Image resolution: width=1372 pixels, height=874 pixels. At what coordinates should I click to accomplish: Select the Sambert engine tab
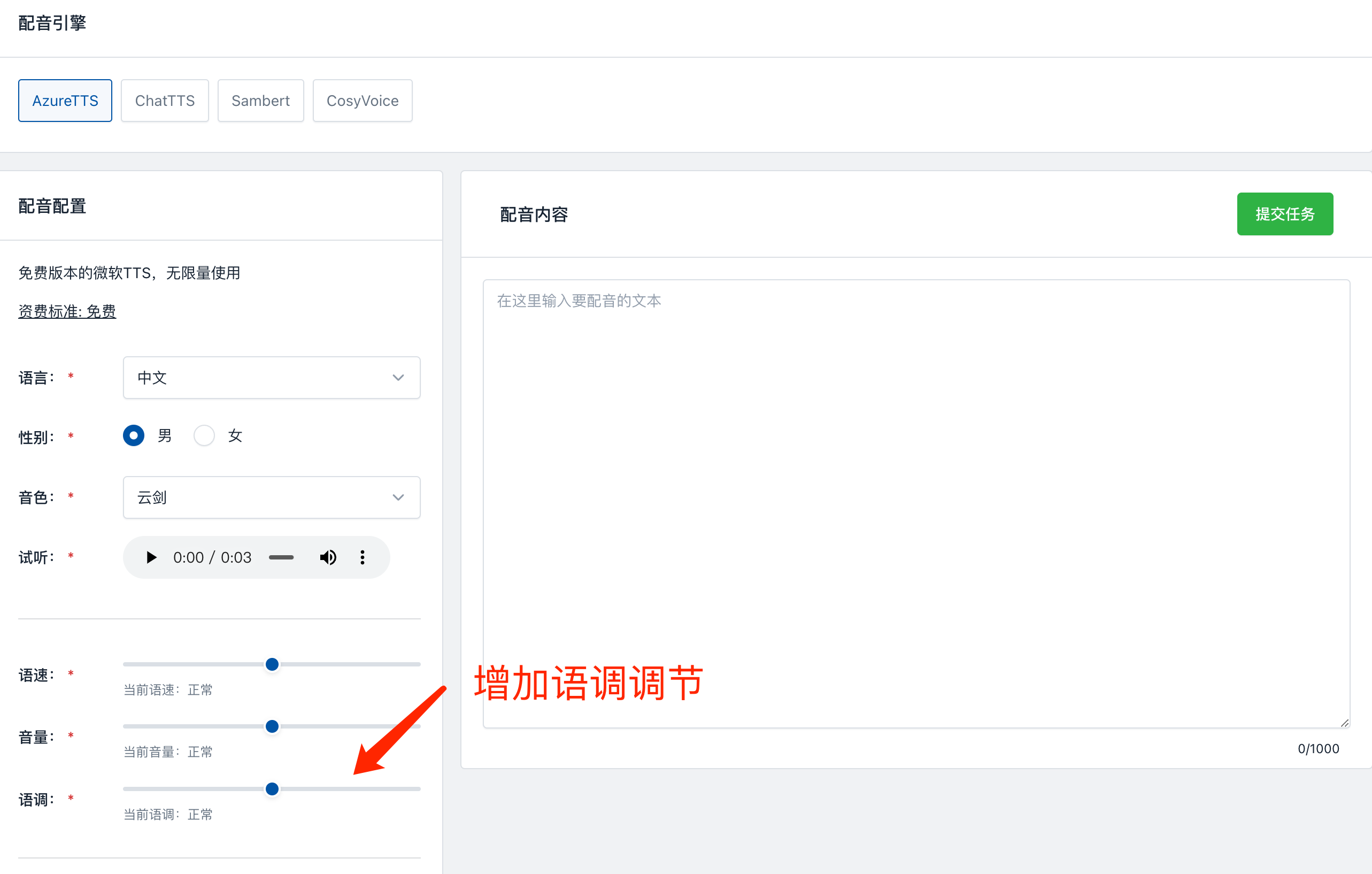[x=260, y=101]
